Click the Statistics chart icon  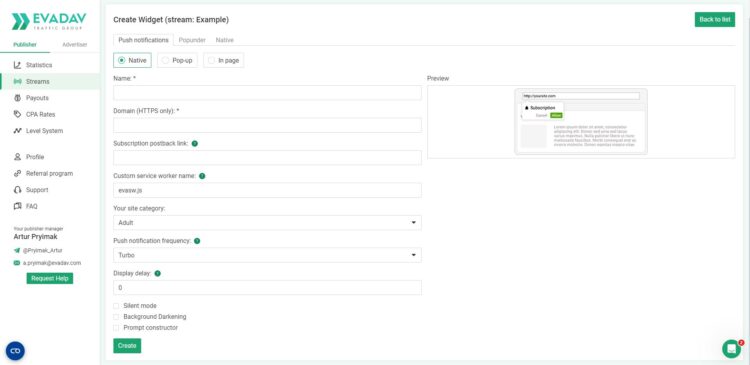click(18, 65)
